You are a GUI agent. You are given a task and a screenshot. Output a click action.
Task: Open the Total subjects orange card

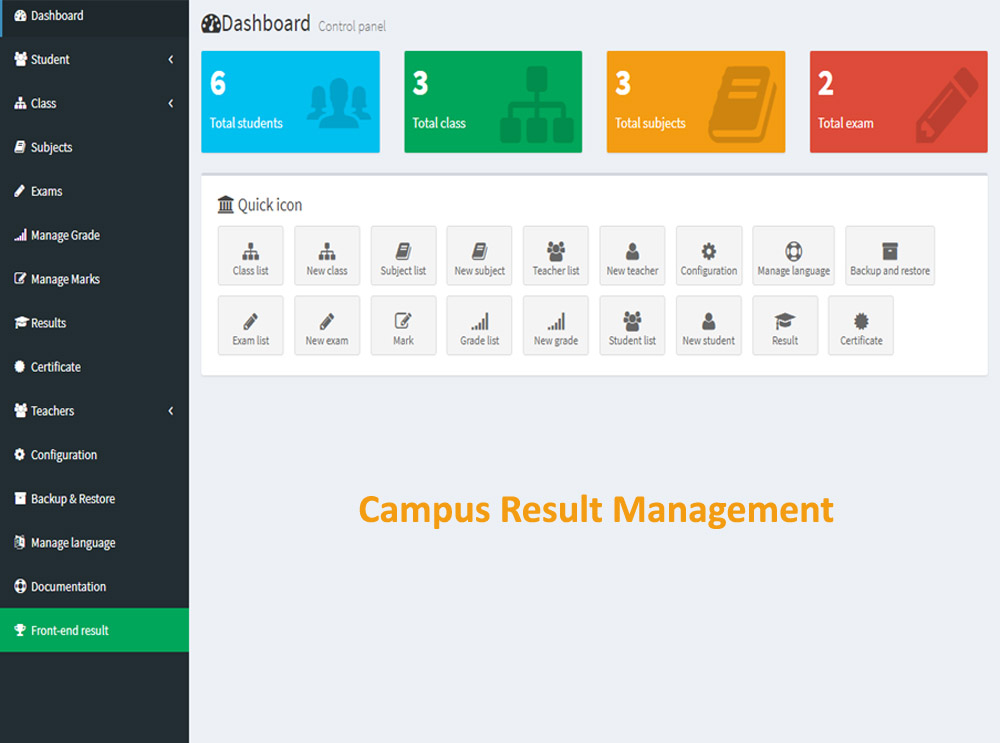pos(696,102)
